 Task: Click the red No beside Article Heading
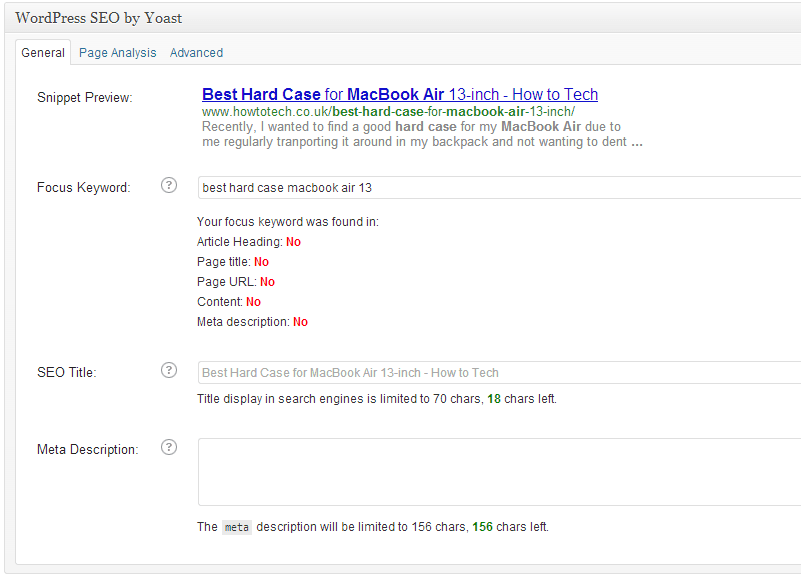pyautogui.click(x=293, y=241)
